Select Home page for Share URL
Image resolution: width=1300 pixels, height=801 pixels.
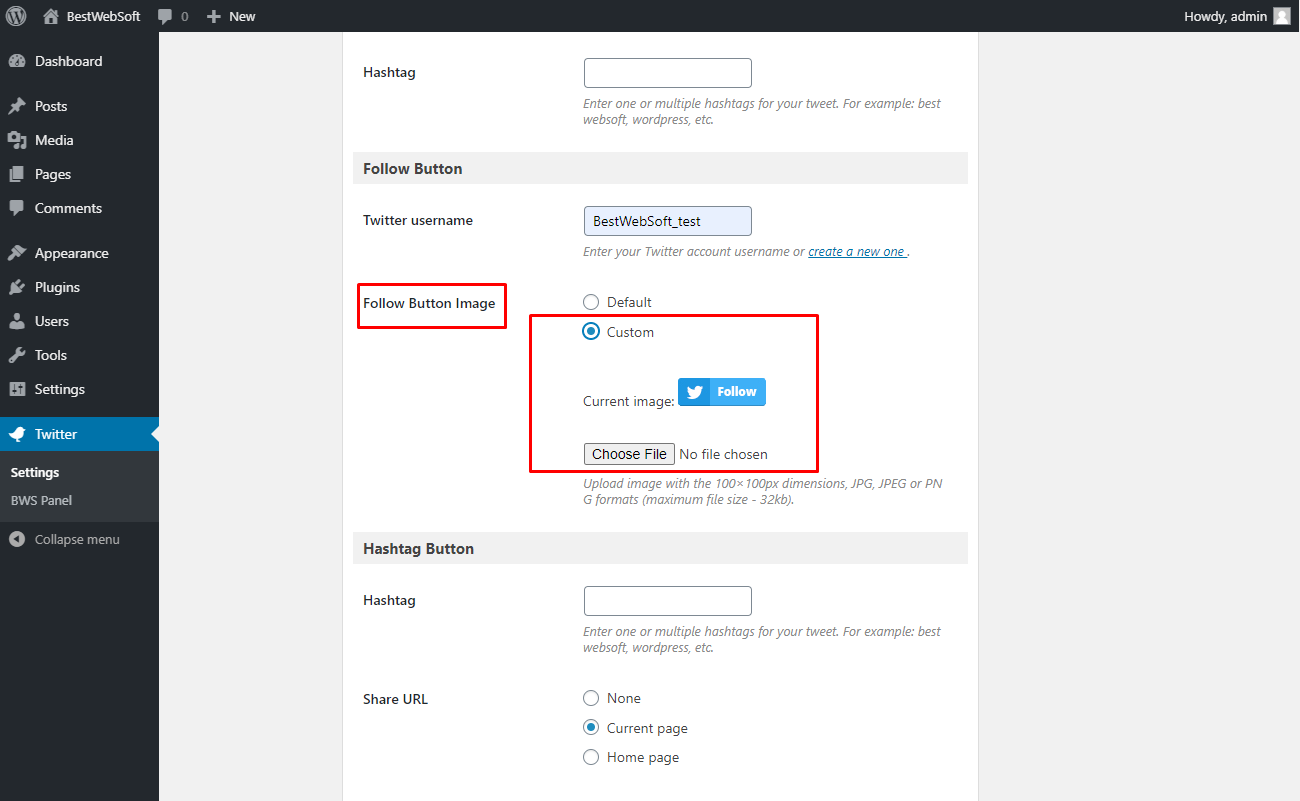pyautogui.click(x=591, y=757)
